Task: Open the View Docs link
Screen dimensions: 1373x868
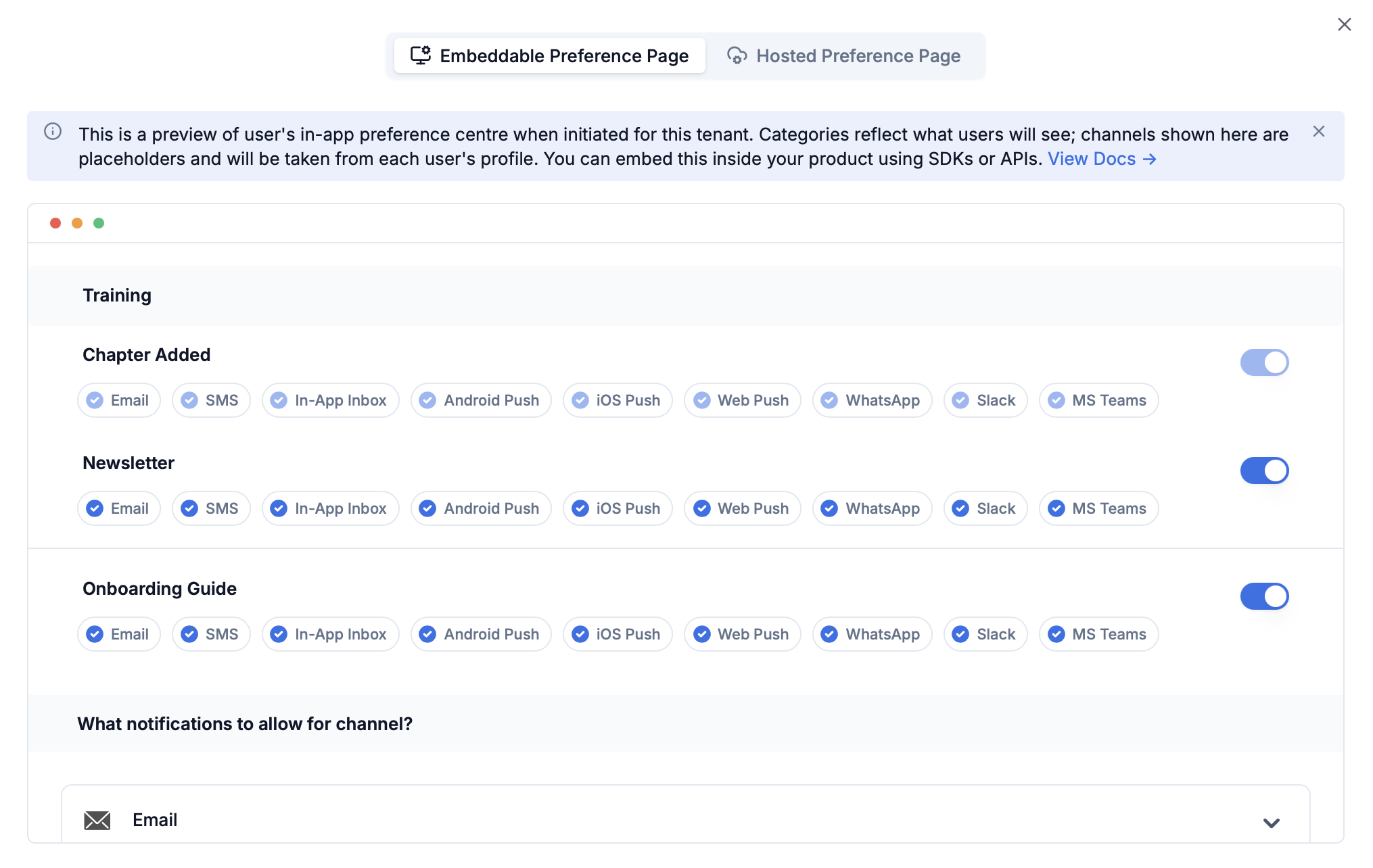Action: pyautogui.click(x=1091, y=159)
